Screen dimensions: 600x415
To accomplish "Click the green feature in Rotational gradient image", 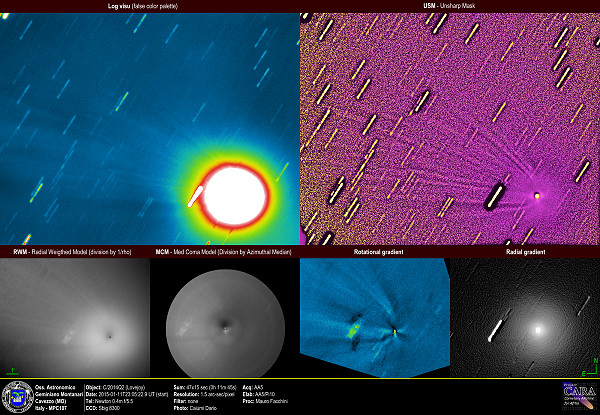I will 354,327.
